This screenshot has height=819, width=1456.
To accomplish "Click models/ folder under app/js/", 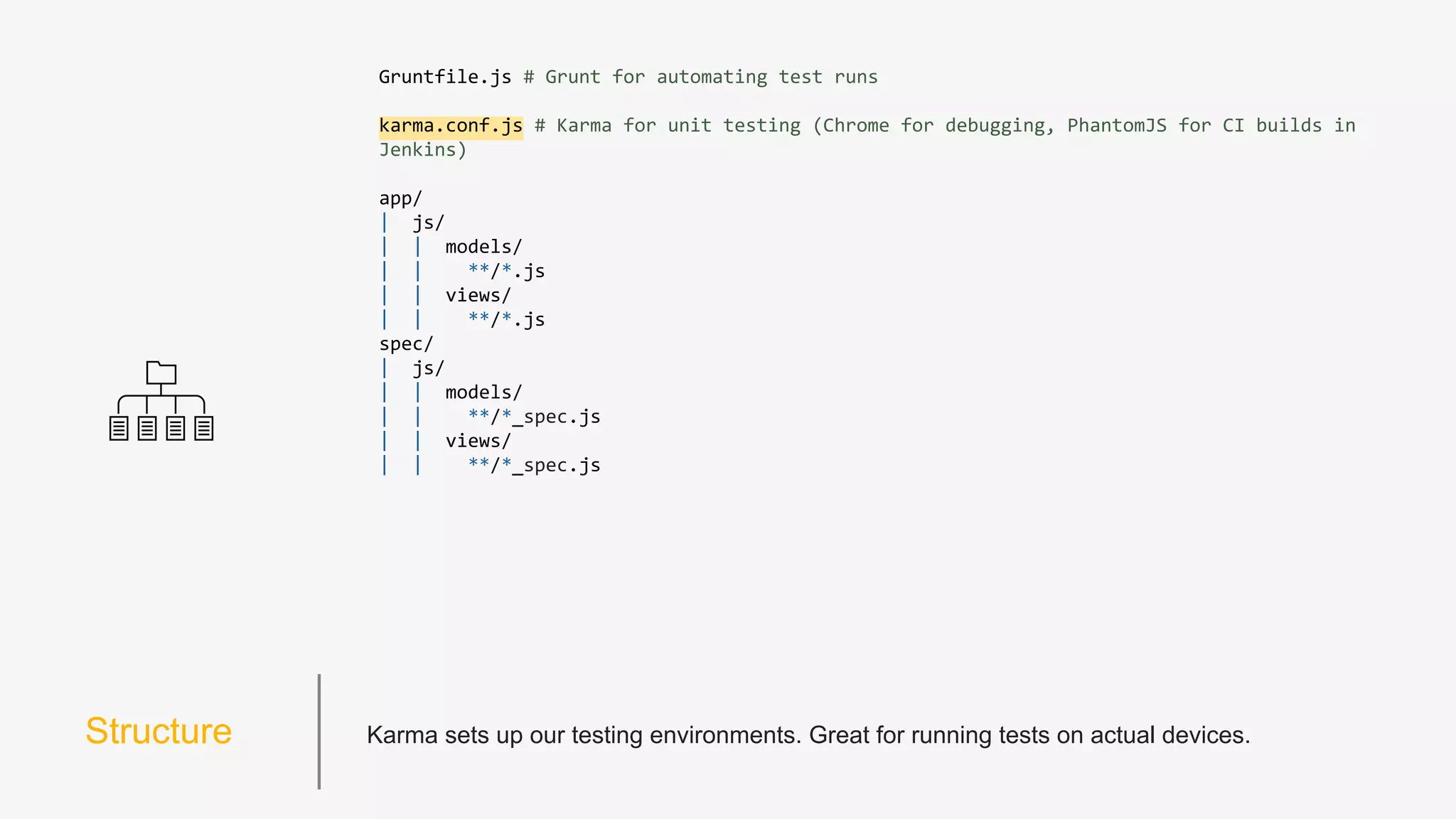I will (x=483, y=247).
